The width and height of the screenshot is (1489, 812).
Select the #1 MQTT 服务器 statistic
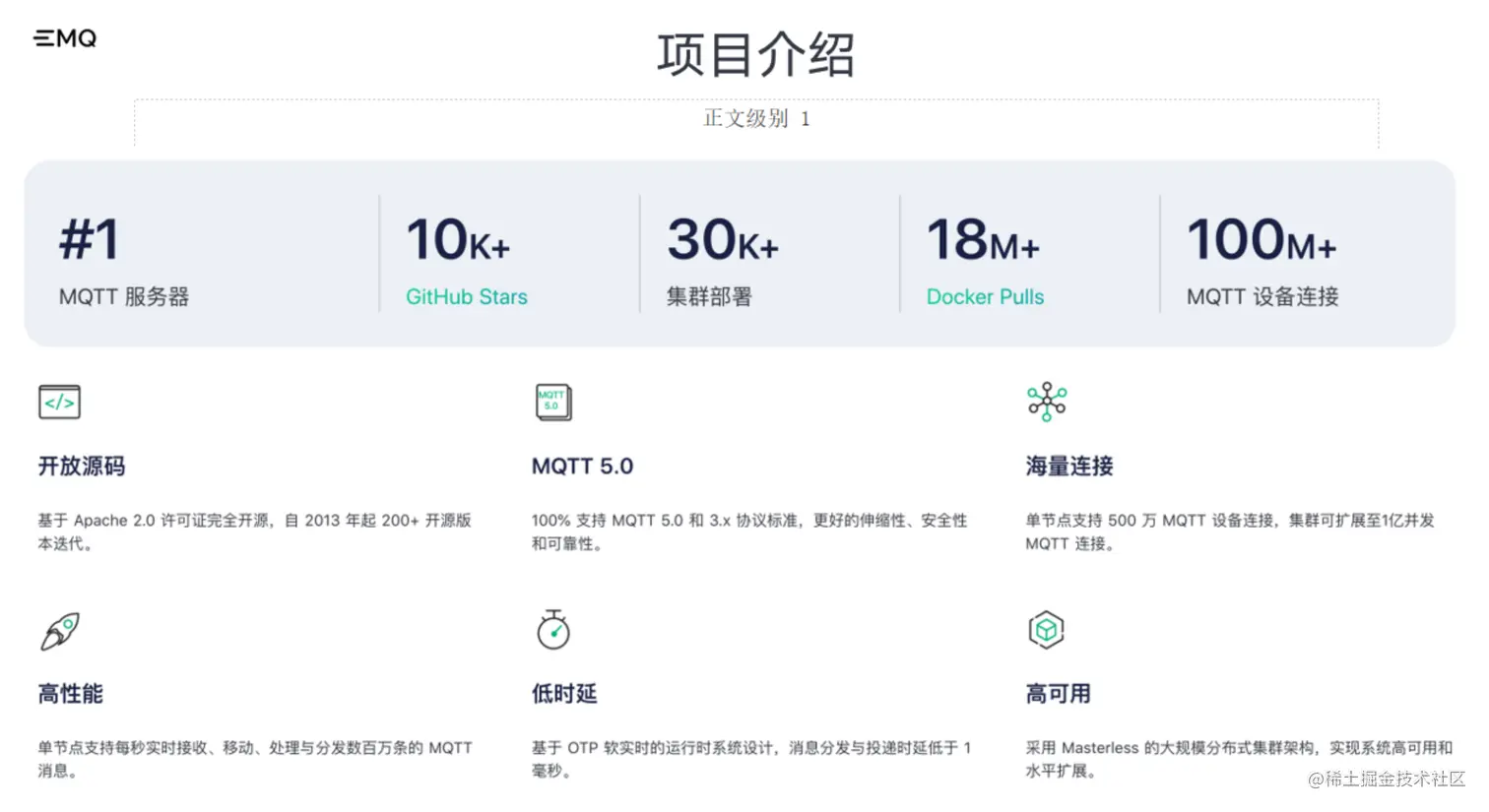pos(123,261)
